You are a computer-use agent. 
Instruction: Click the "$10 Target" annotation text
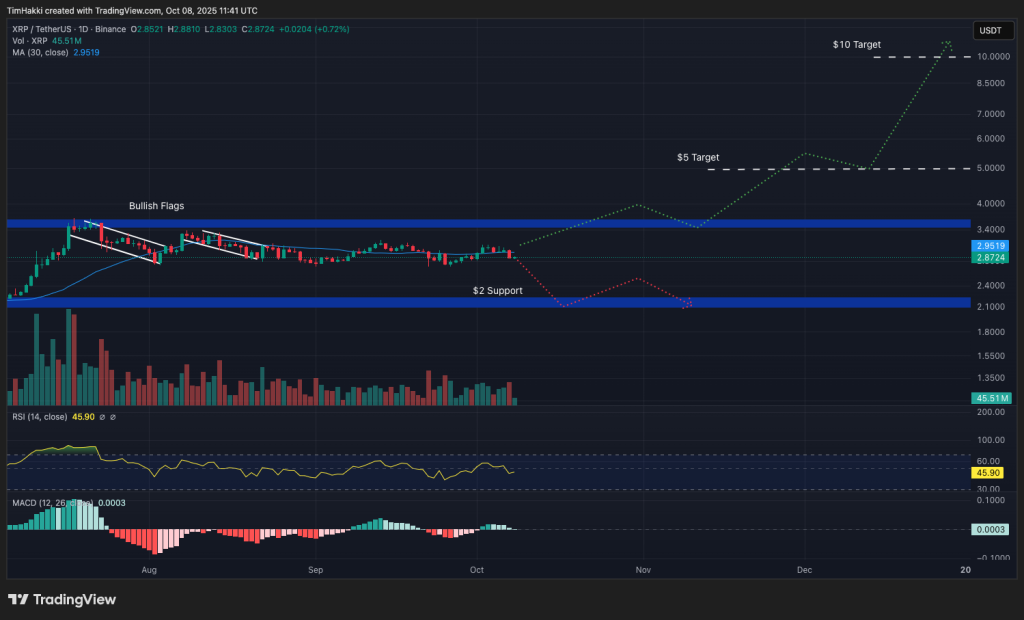tap(856, 45)
